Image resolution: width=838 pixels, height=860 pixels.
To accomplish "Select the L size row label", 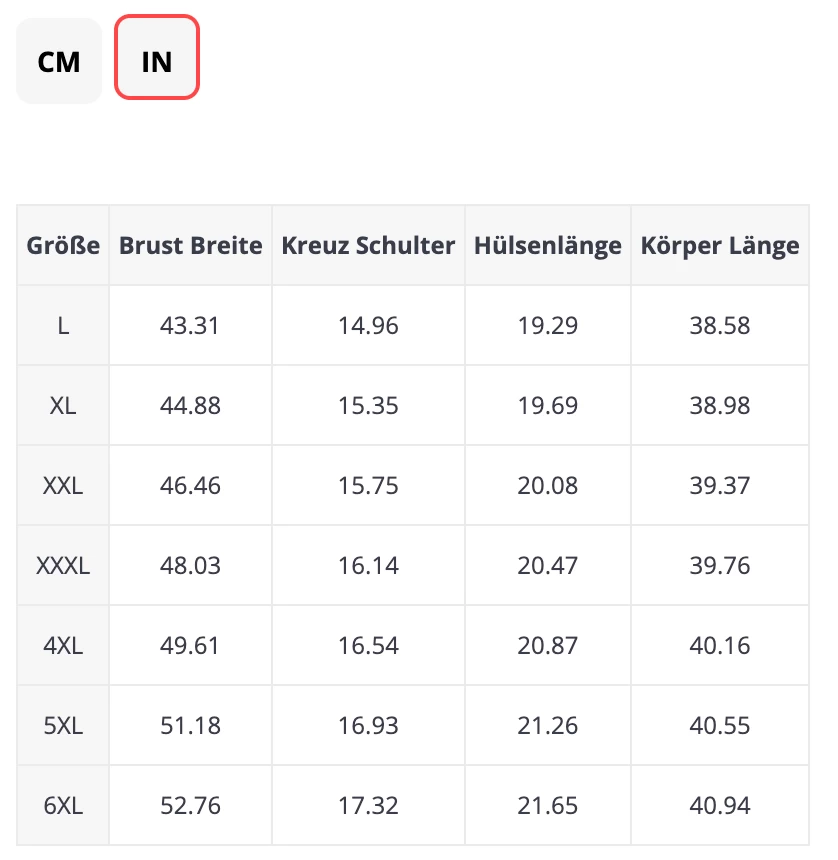I will pyautogui.click(x=63, y=326).
